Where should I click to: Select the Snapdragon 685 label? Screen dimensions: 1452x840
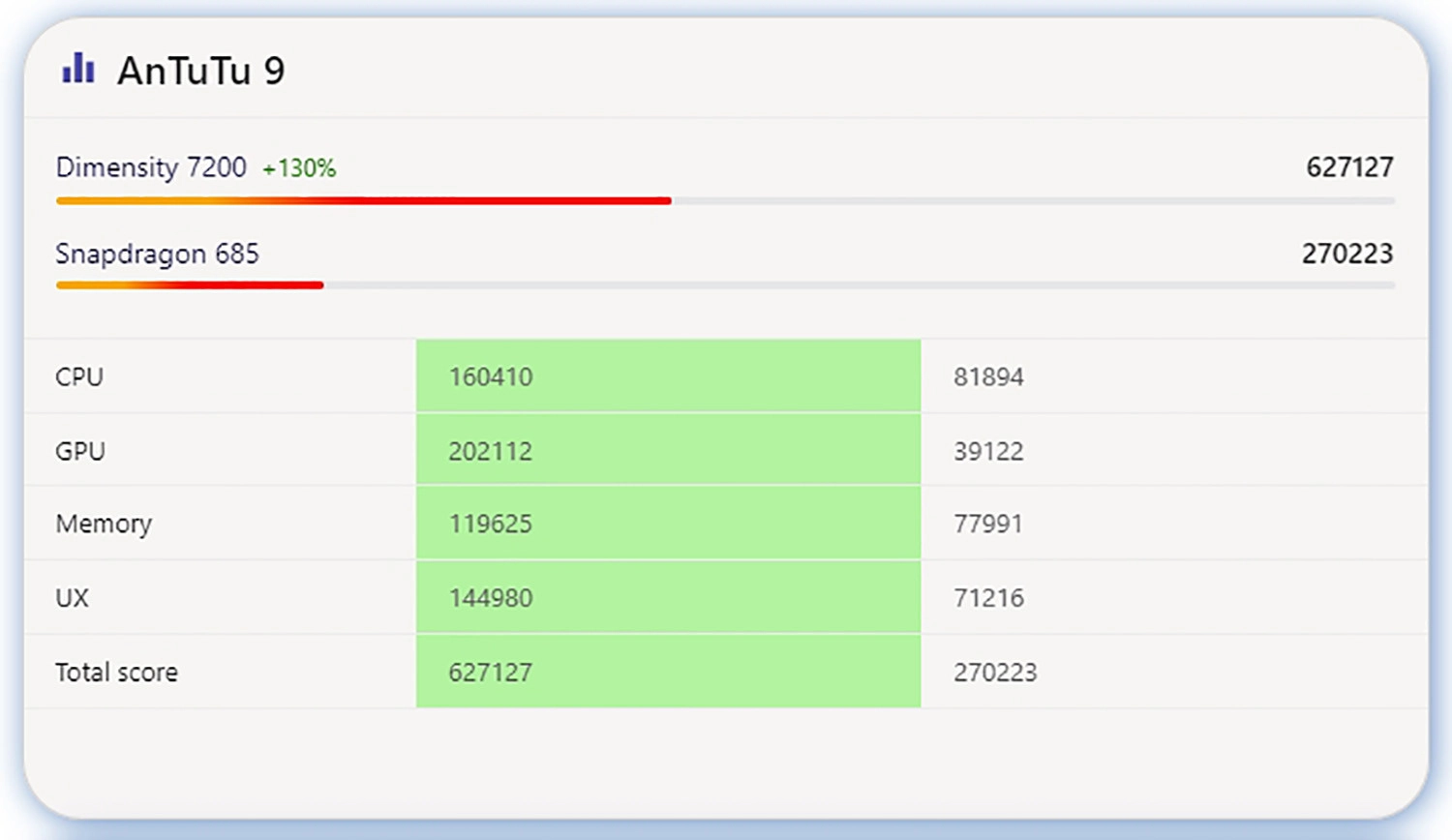157,254
